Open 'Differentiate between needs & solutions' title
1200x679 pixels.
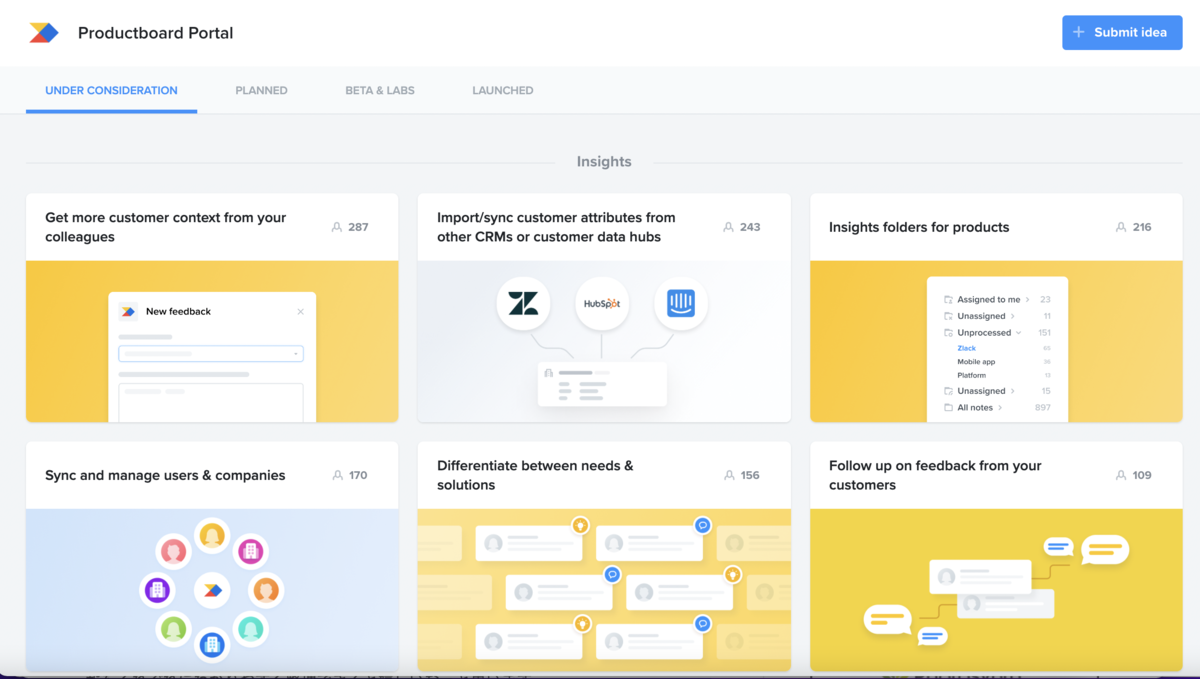535,475
